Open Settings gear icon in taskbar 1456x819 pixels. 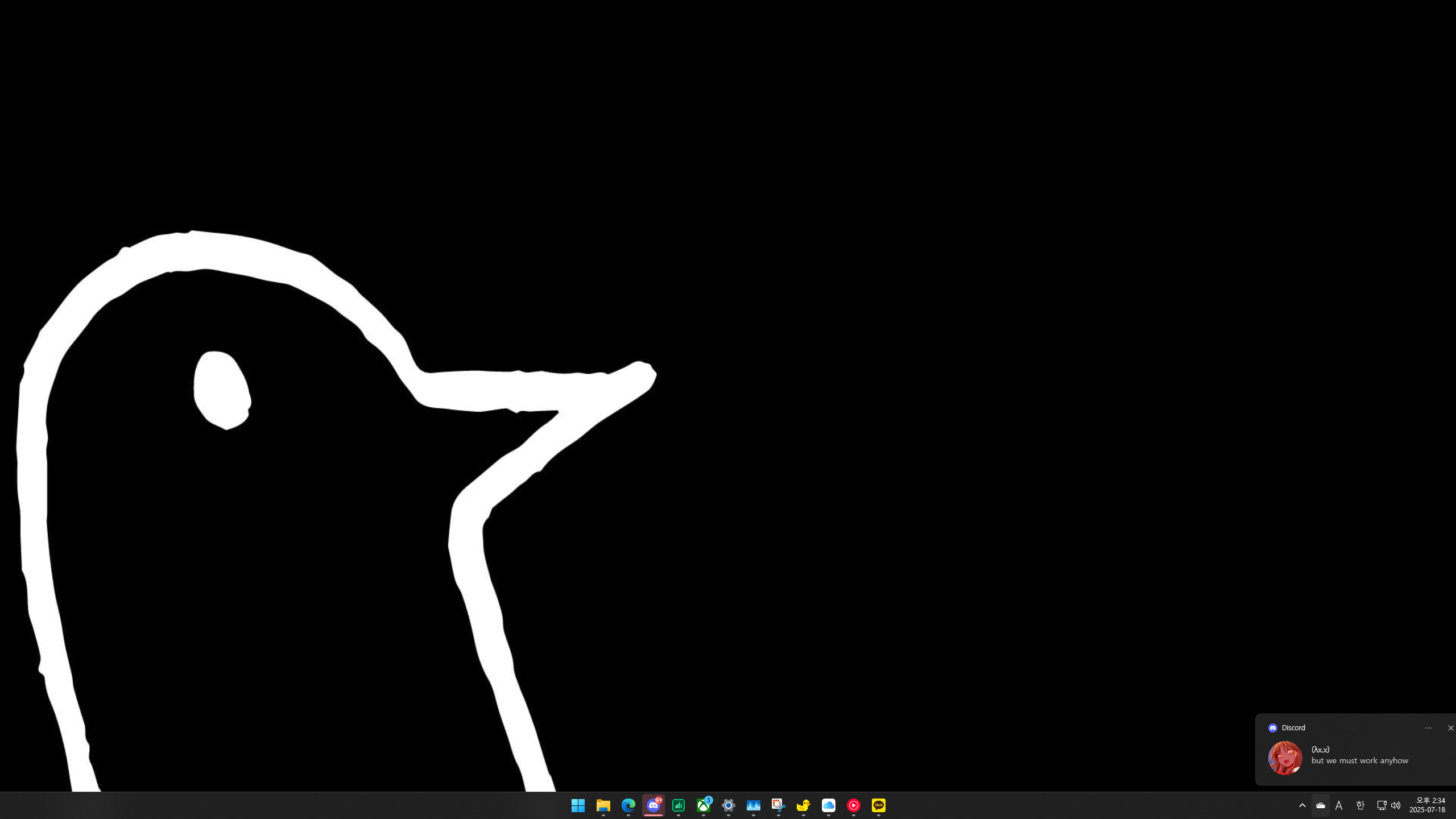729,805
